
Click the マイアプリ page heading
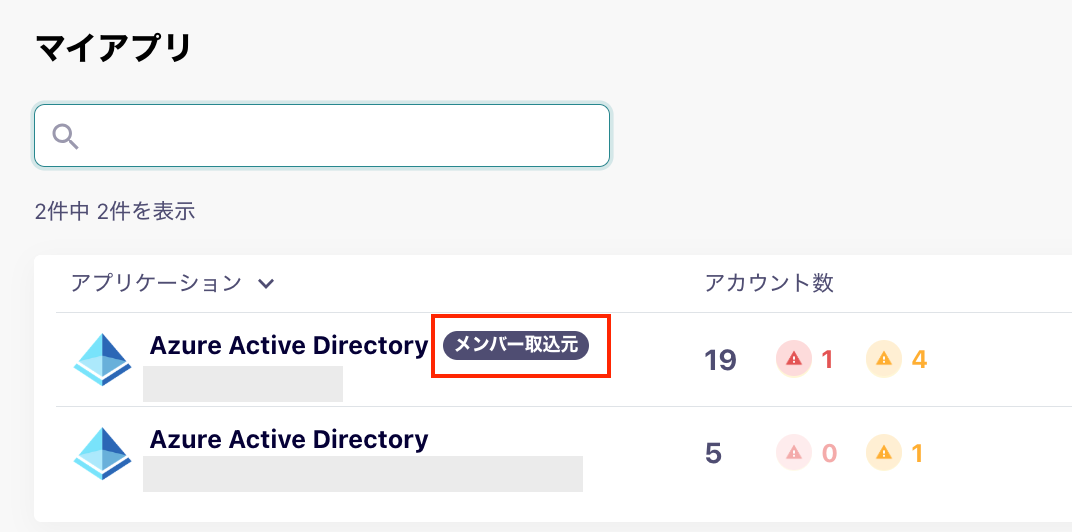(x=113, y=49)
